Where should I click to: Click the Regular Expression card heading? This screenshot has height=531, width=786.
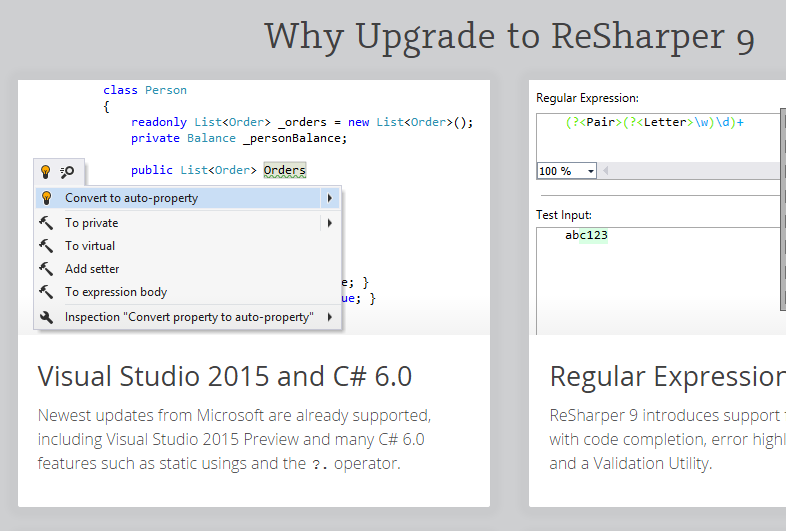(x=668, y=376)
